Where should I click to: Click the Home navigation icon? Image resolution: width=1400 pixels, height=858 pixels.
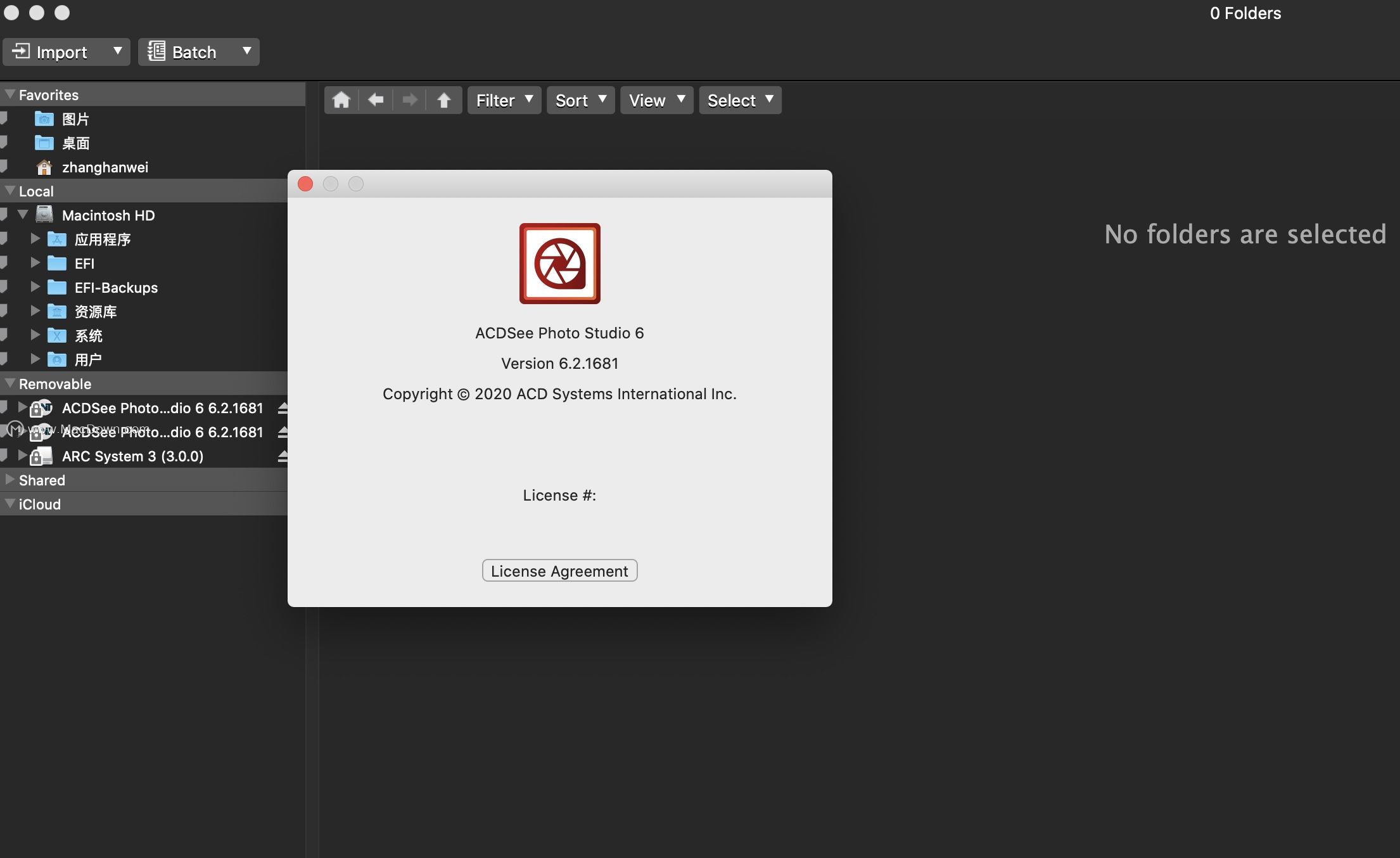[x=341, y=98]
